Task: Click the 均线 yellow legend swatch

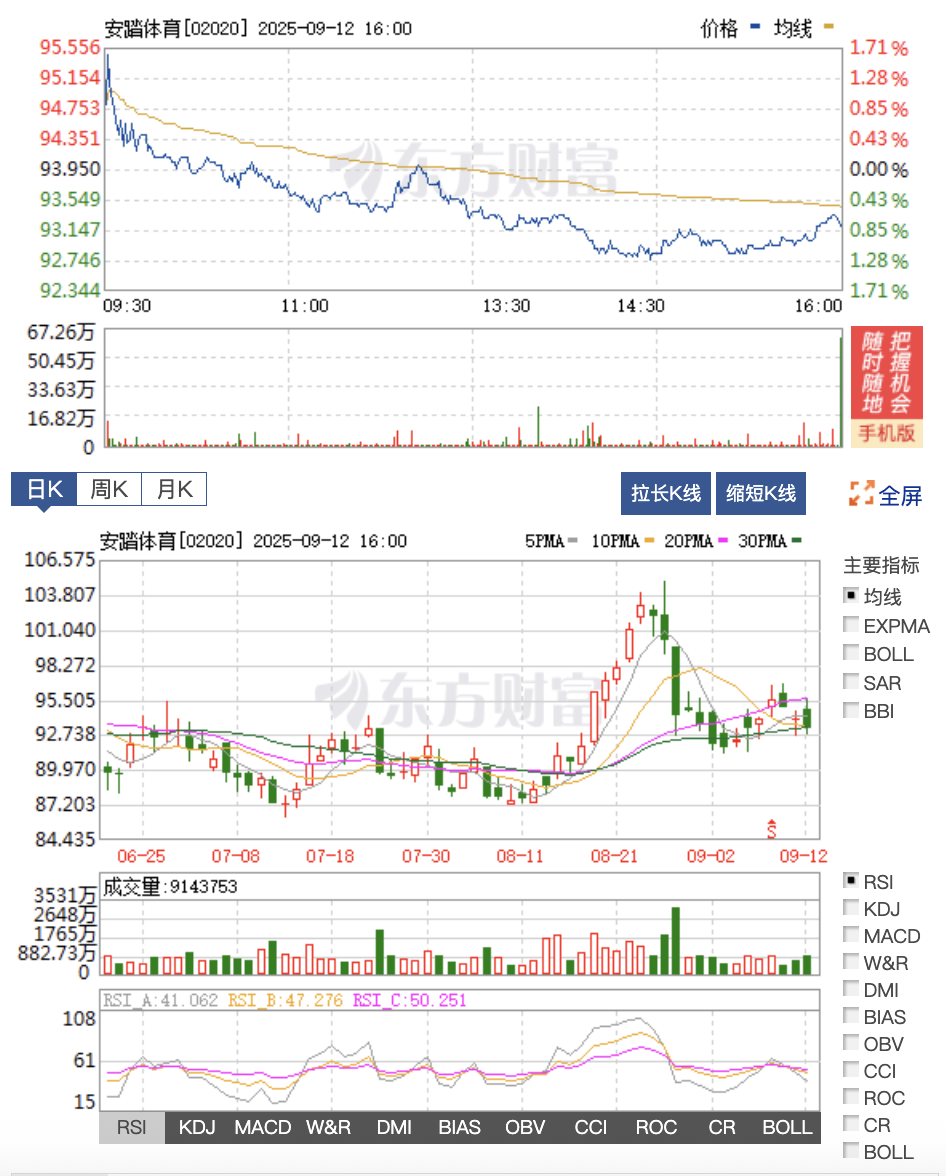Action: [829, 26]
